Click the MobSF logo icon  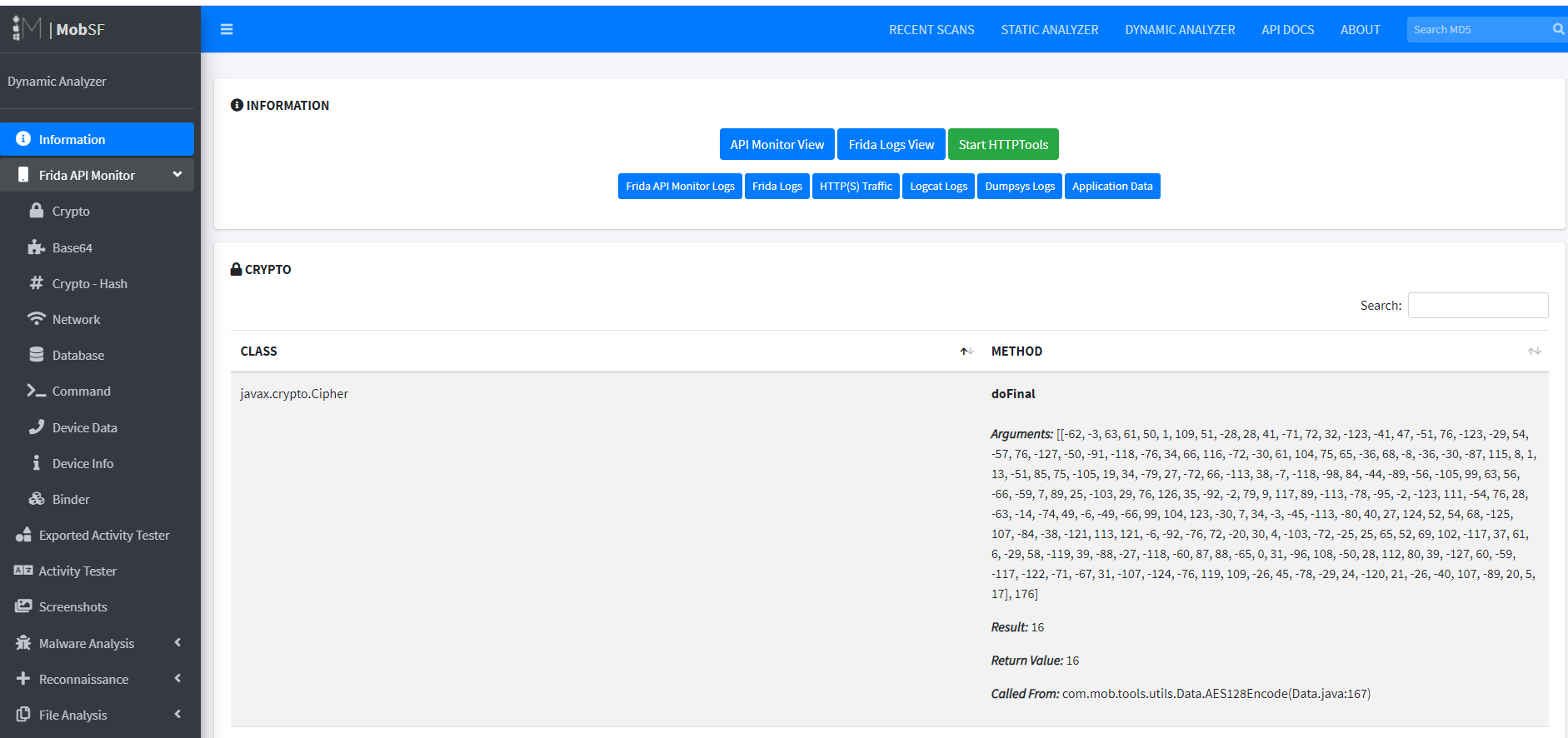tap(27, 28)
